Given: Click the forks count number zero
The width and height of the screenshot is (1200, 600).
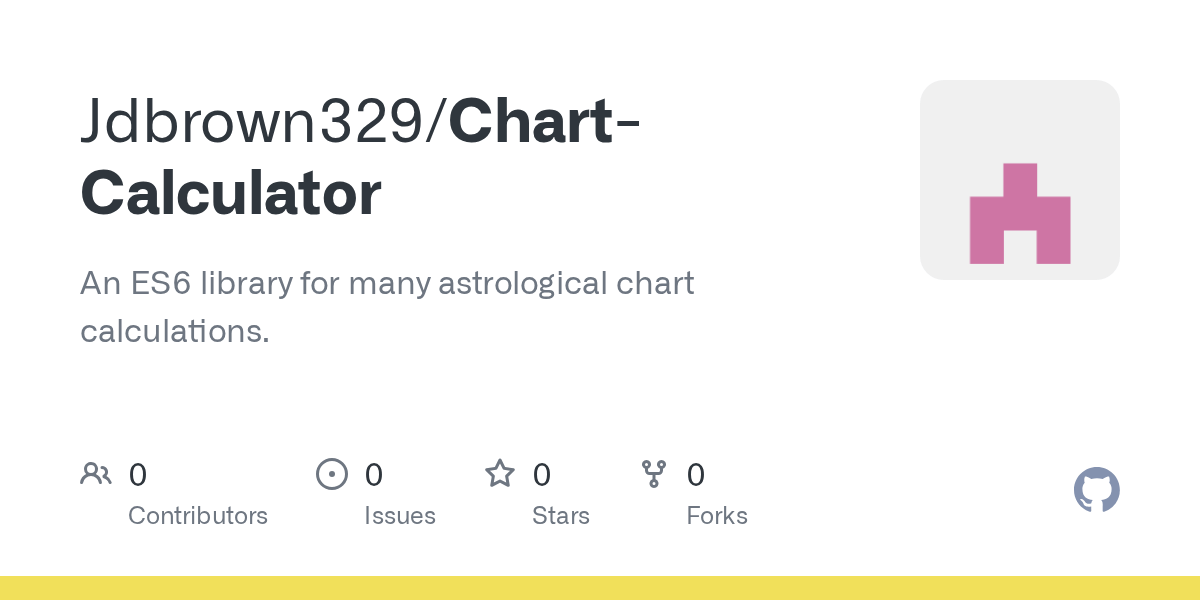Looking at the screenshot, I should tap(696, 474).
